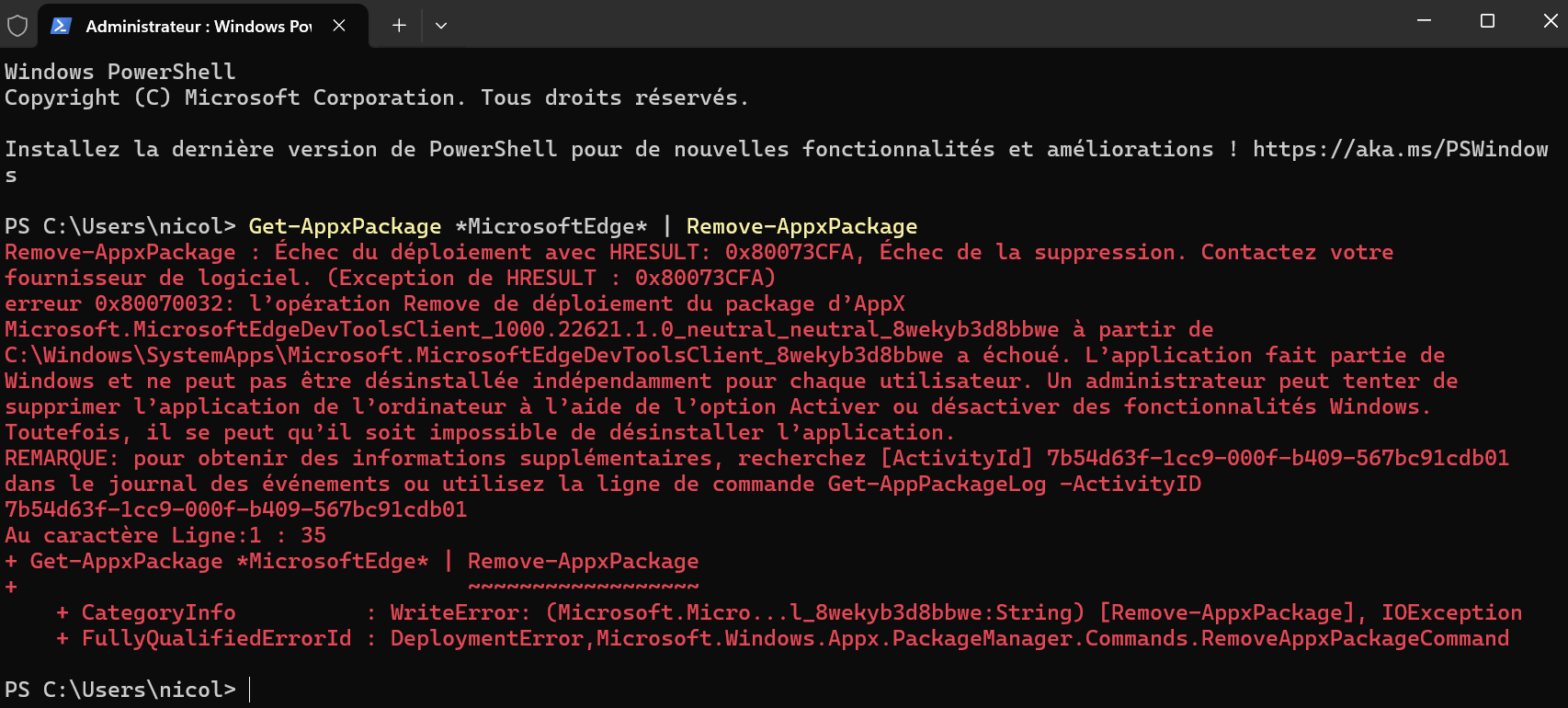Click the Get-AppPackageLog command text

click(x=937, y=484)
